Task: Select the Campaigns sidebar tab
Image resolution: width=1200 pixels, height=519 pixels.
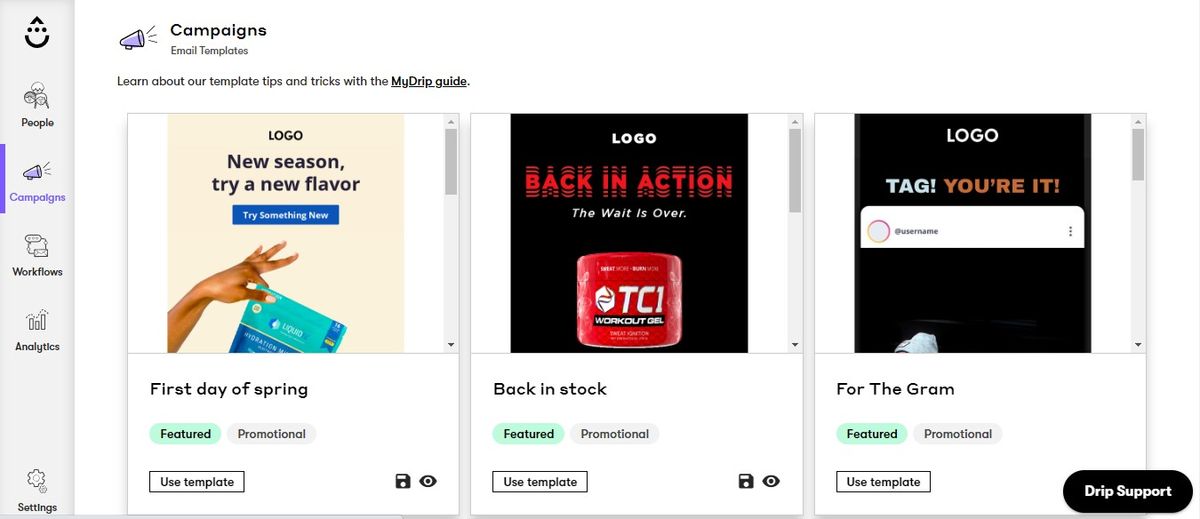Action: pos(37,182)
